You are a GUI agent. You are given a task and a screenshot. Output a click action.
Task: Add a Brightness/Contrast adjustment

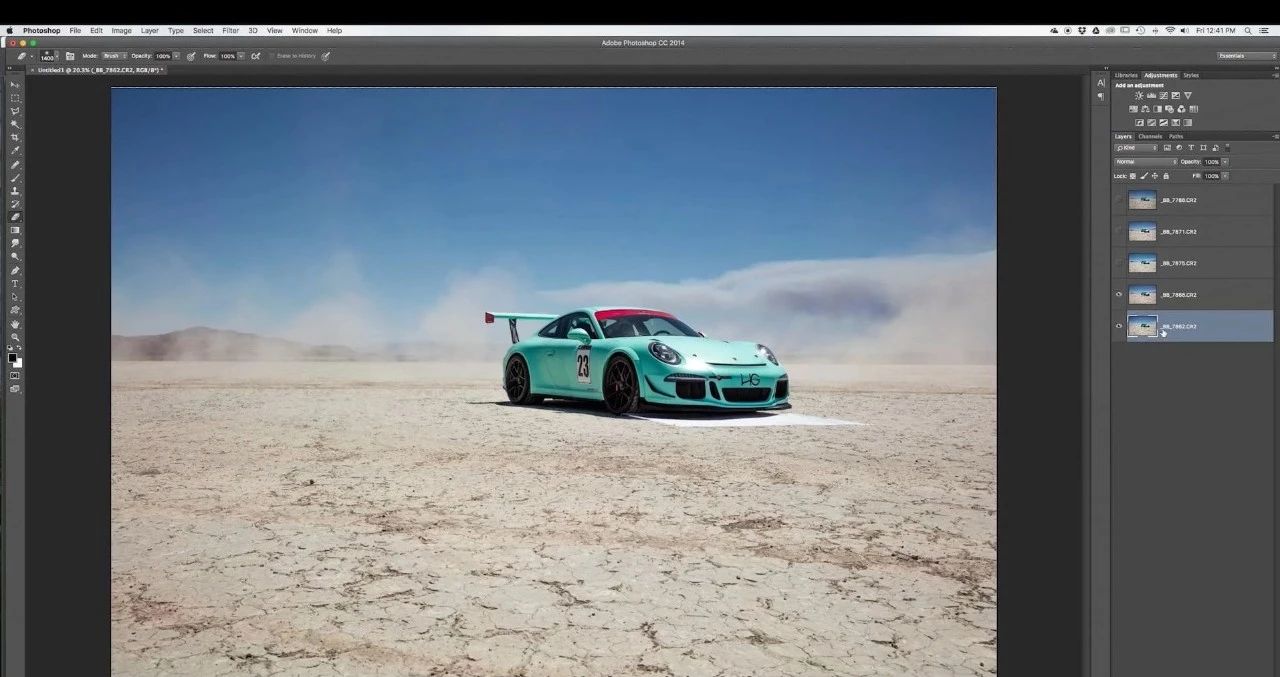tap(1138, 96)
